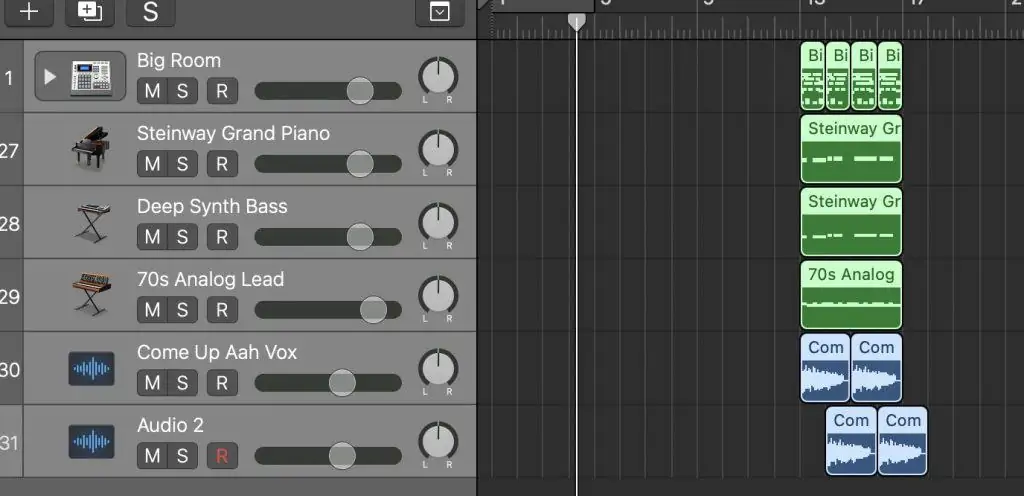Click the Steinway Grand Piano volume slider thumb
1024x496 pixels.
(x=360, y=164)
